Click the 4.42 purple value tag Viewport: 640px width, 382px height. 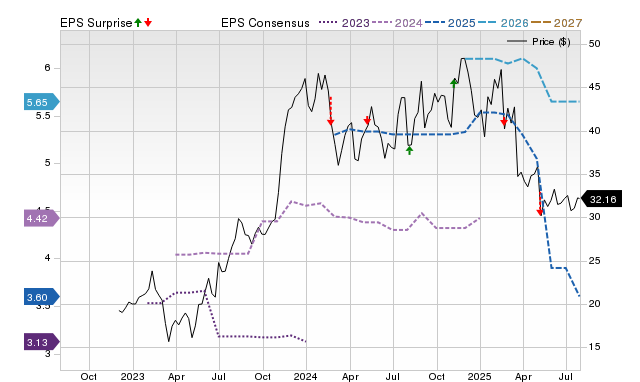coord(41,218)
